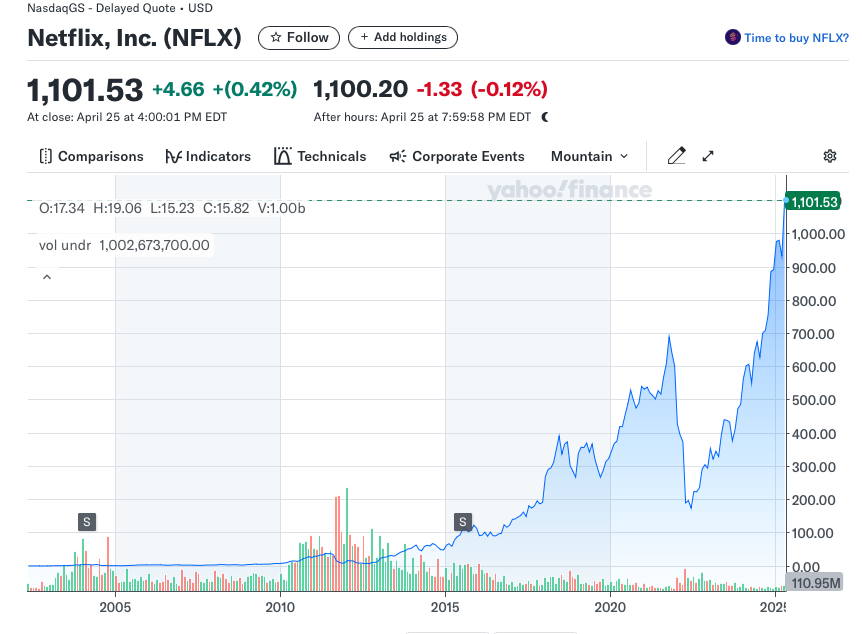Screen dimensions: 862x634
Task: Click the vol undr 1,002,673,700.00 label
Action: pos(124,245)
